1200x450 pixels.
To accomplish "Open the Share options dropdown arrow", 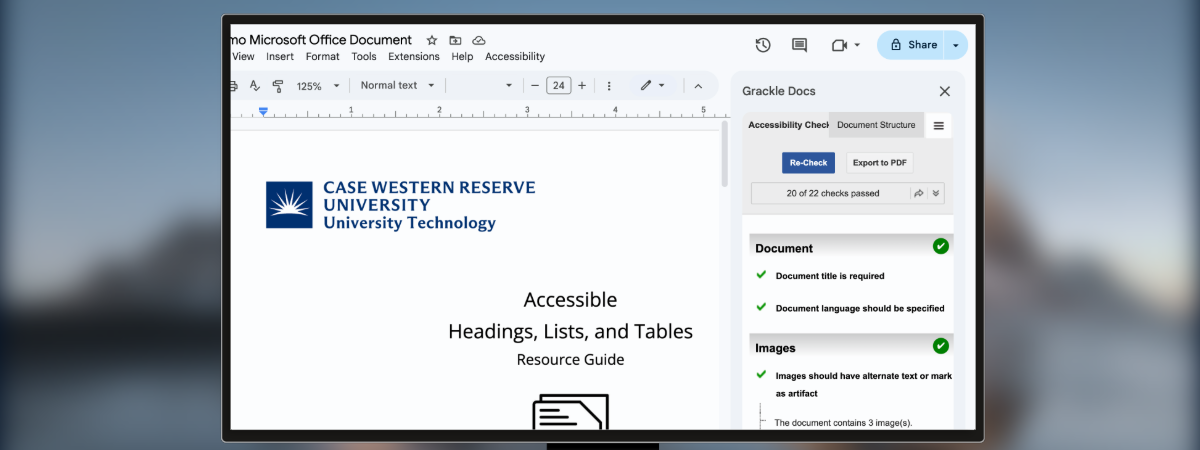I will (956, 45).
